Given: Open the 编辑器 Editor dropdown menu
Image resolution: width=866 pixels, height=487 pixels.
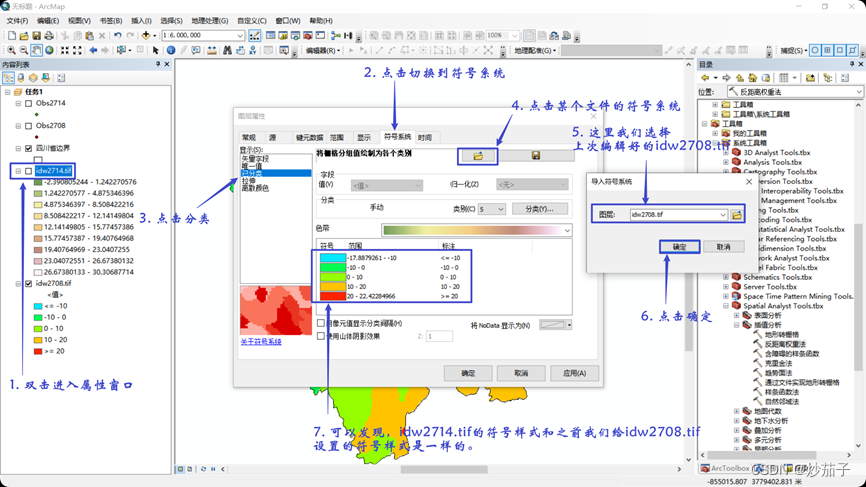Looking at the screenshot, I should 323,50.
